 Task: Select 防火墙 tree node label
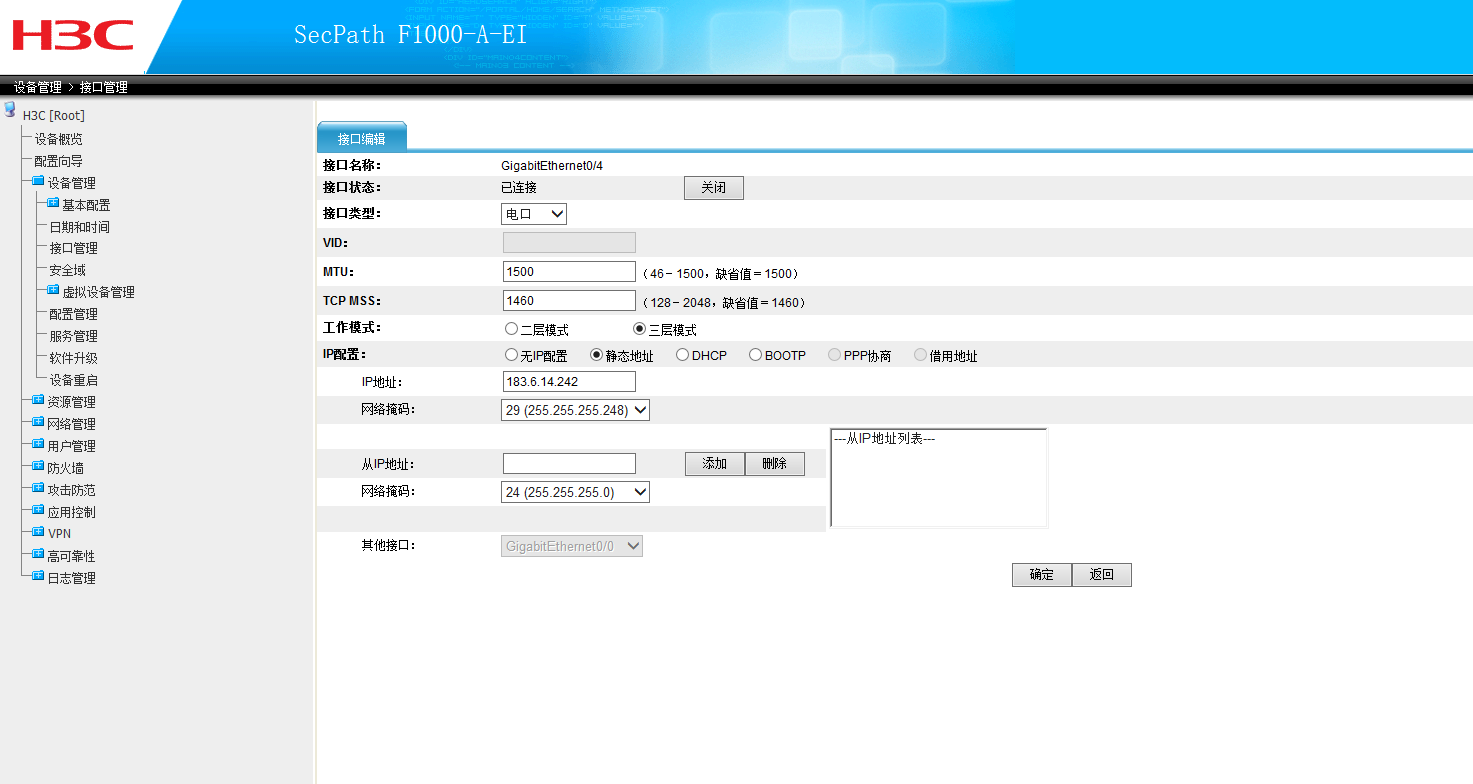(x=66, y=468)
